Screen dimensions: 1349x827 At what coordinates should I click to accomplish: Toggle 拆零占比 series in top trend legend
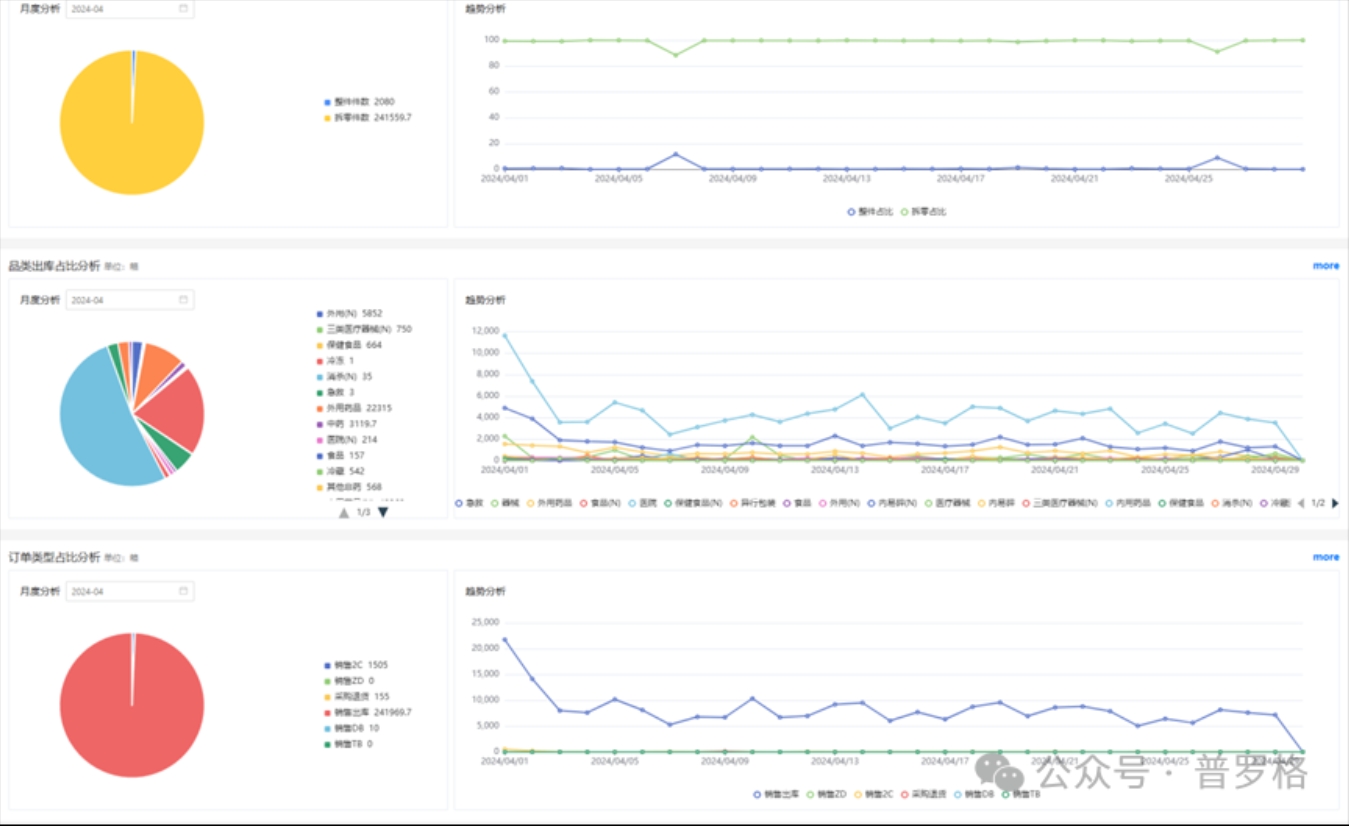925,212
